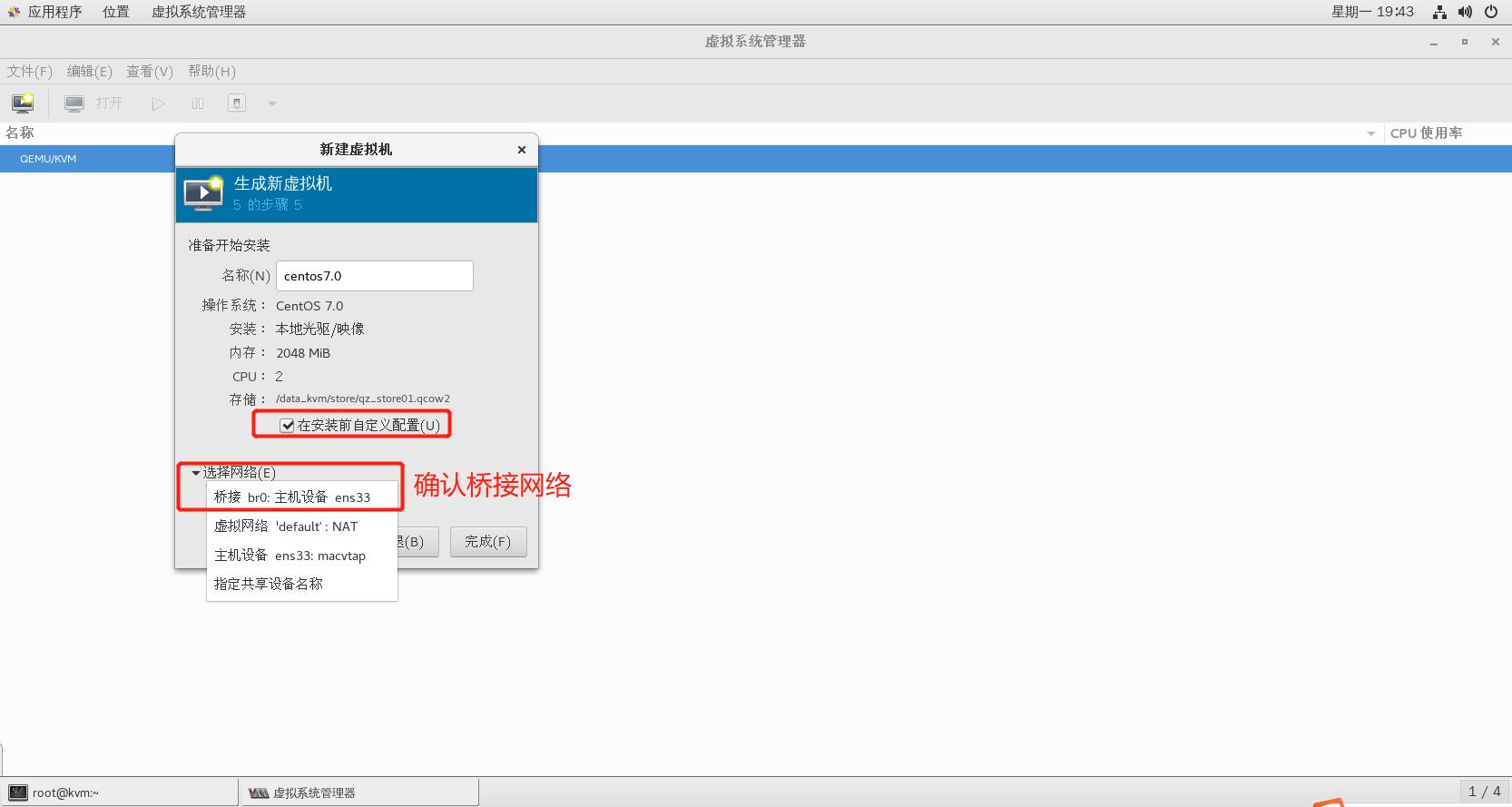This screenshot has height=807, width=1512.
Task: Click the Open (打开) console toolbar button
Action: tap(93, 103)
